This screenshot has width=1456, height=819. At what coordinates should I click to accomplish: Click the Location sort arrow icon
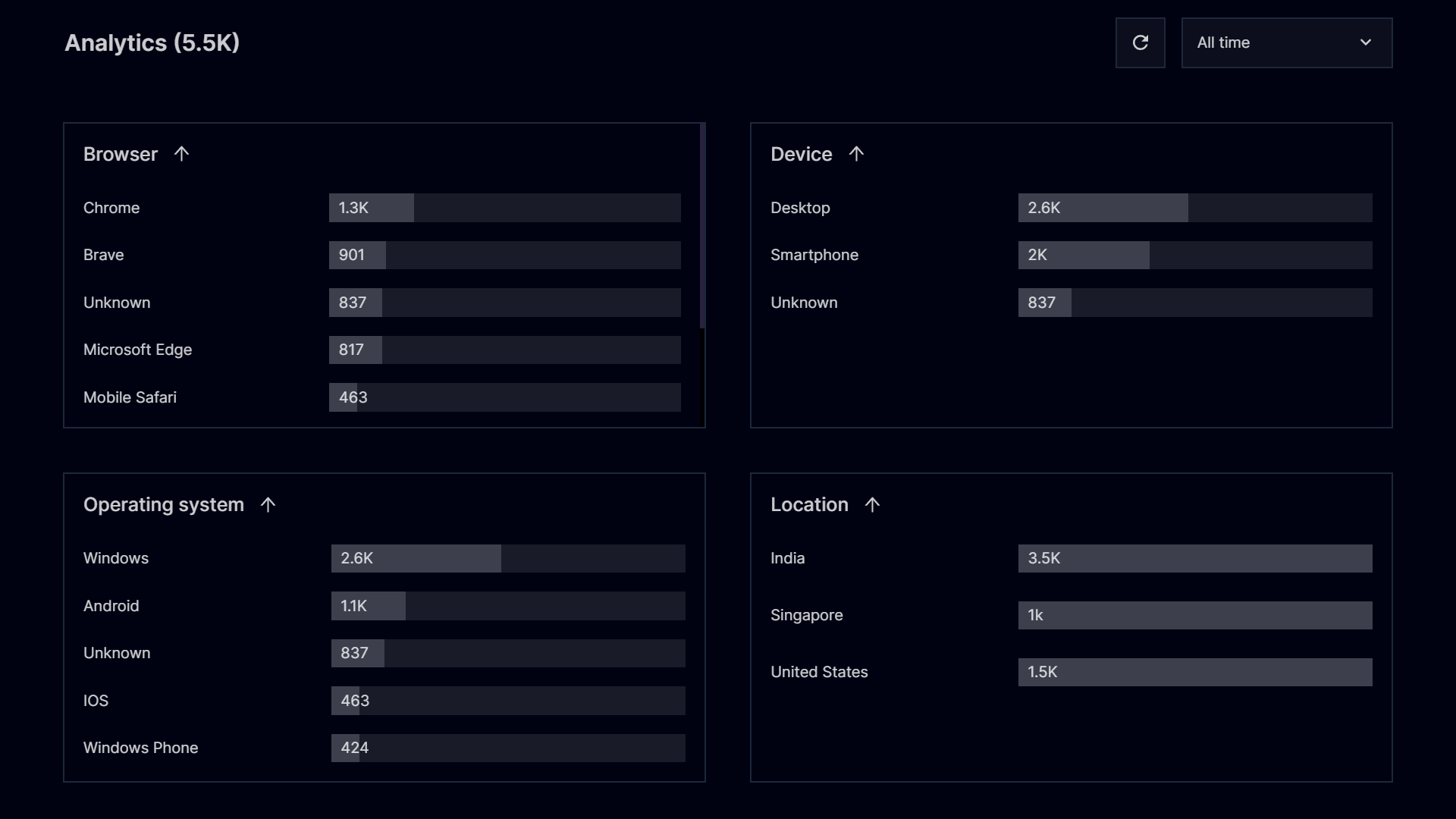click(x=872, y=504)
